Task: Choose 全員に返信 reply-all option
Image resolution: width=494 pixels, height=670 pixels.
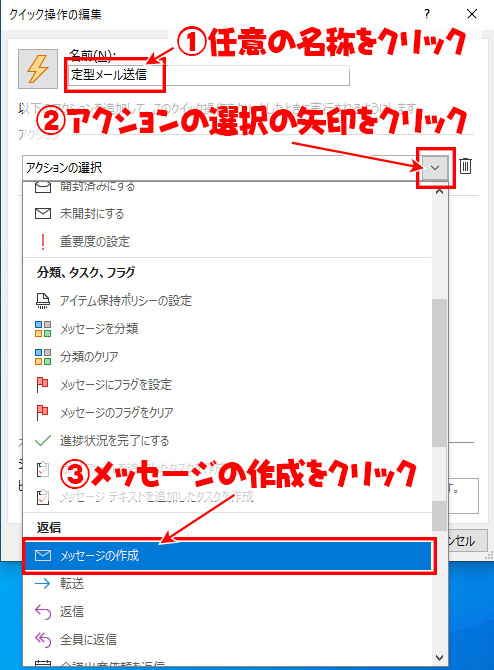Action: point(227,639)
